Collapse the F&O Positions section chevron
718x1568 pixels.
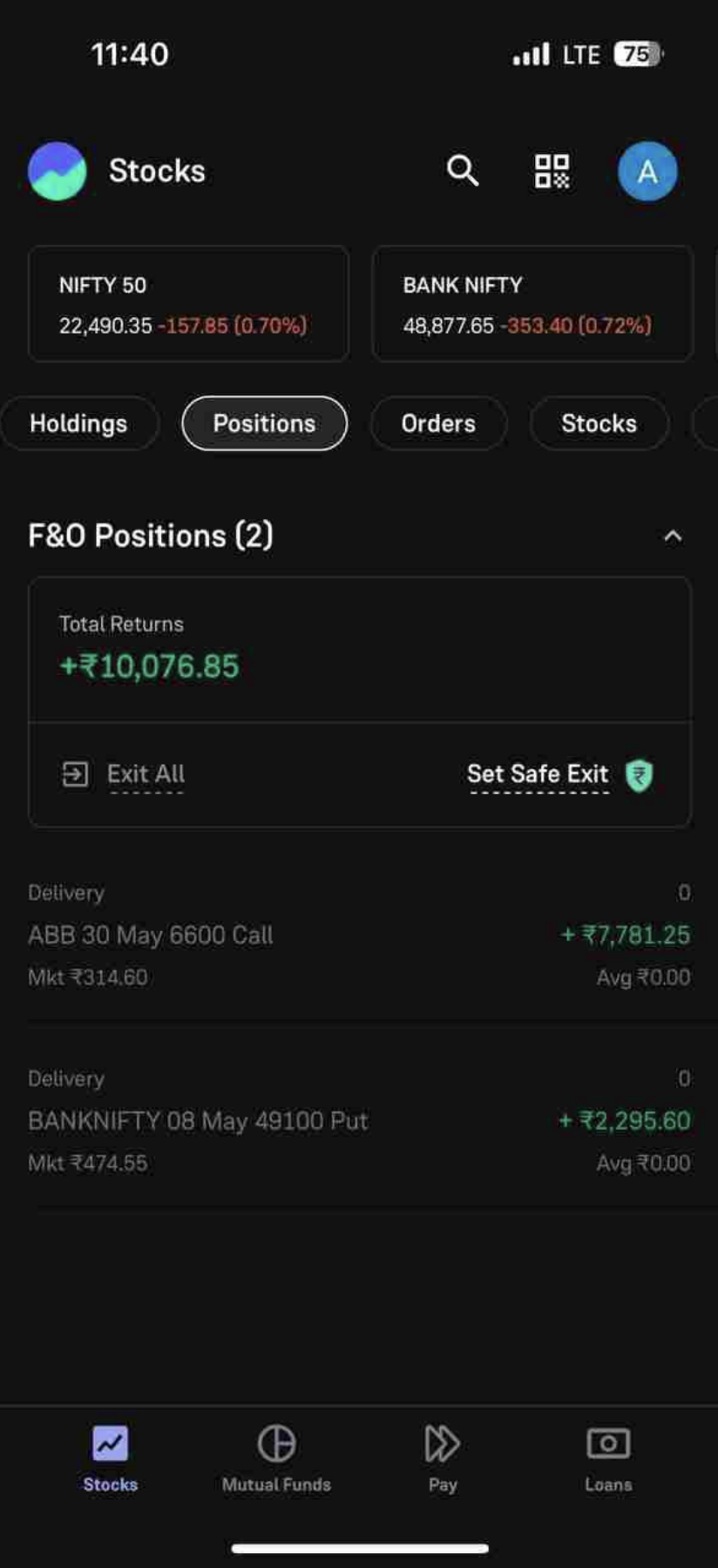pos(673,536)
